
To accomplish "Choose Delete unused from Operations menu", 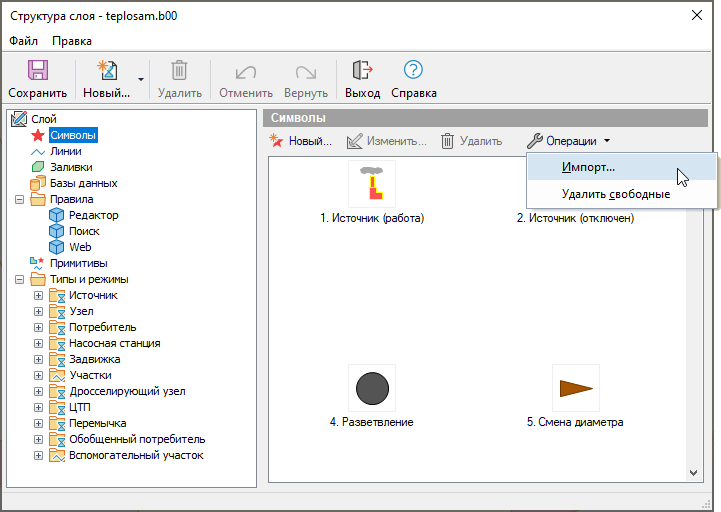I will (x=615, y=194).
